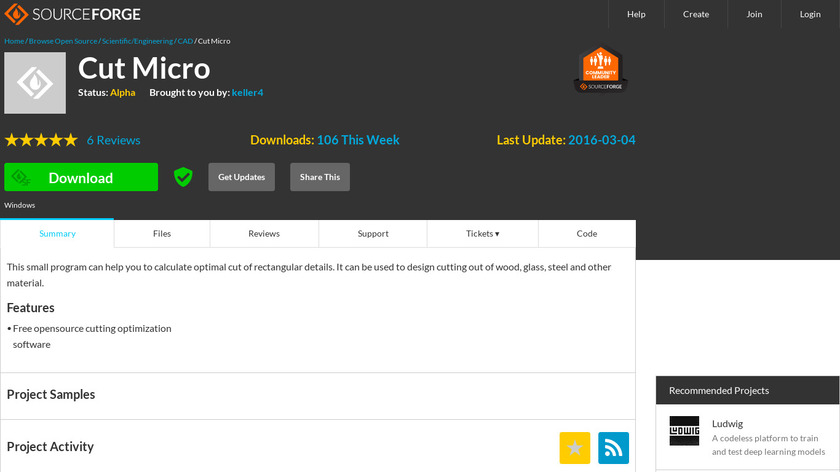The height and width of the screenshot is (472, 840).
Task: Click the Windows platform label
Action: (20, 205)
